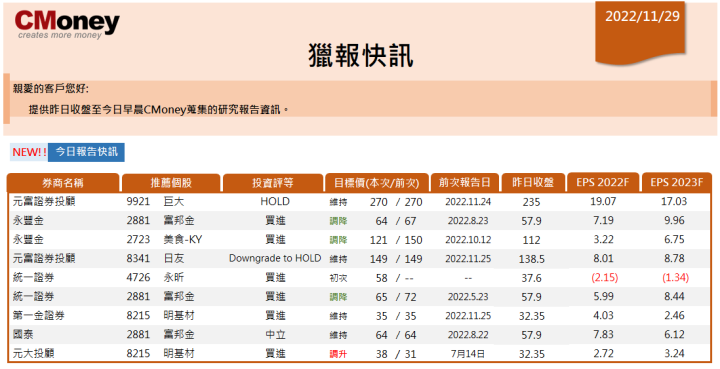Click EPS value 3.24
The image size is (720, 369).
click(674, 353)
